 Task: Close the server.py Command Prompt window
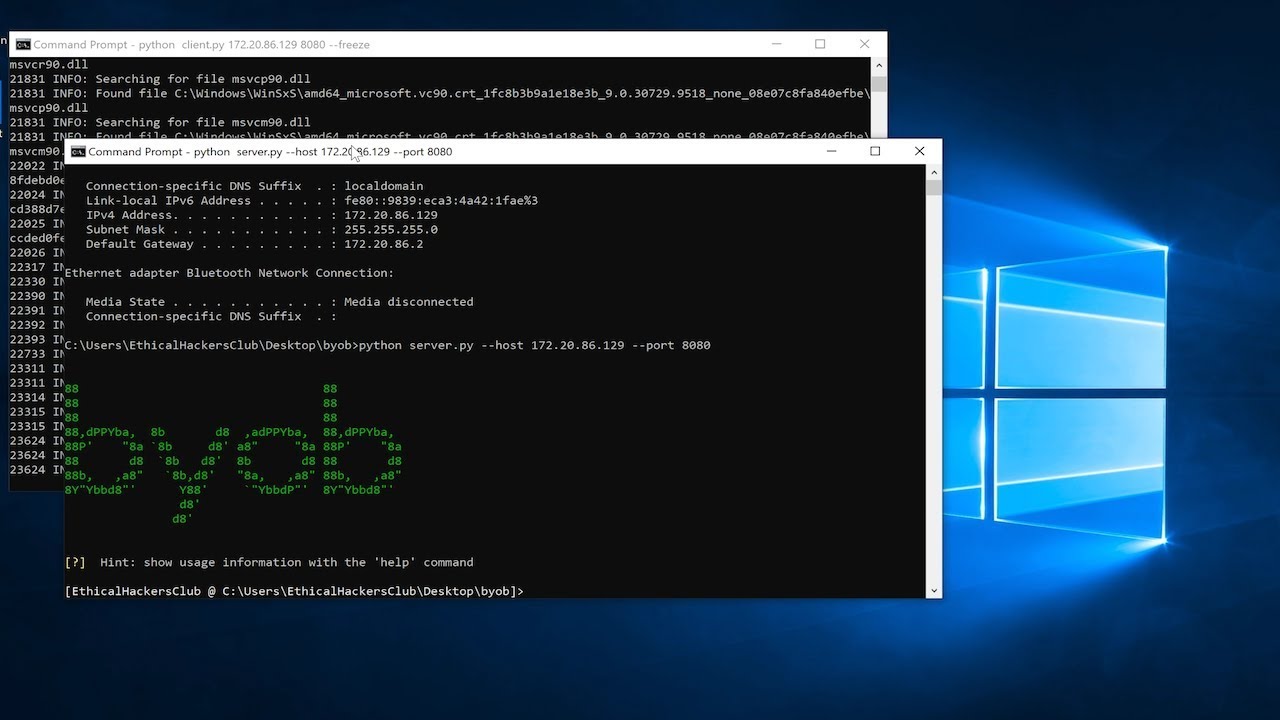[x=920, y=151]
